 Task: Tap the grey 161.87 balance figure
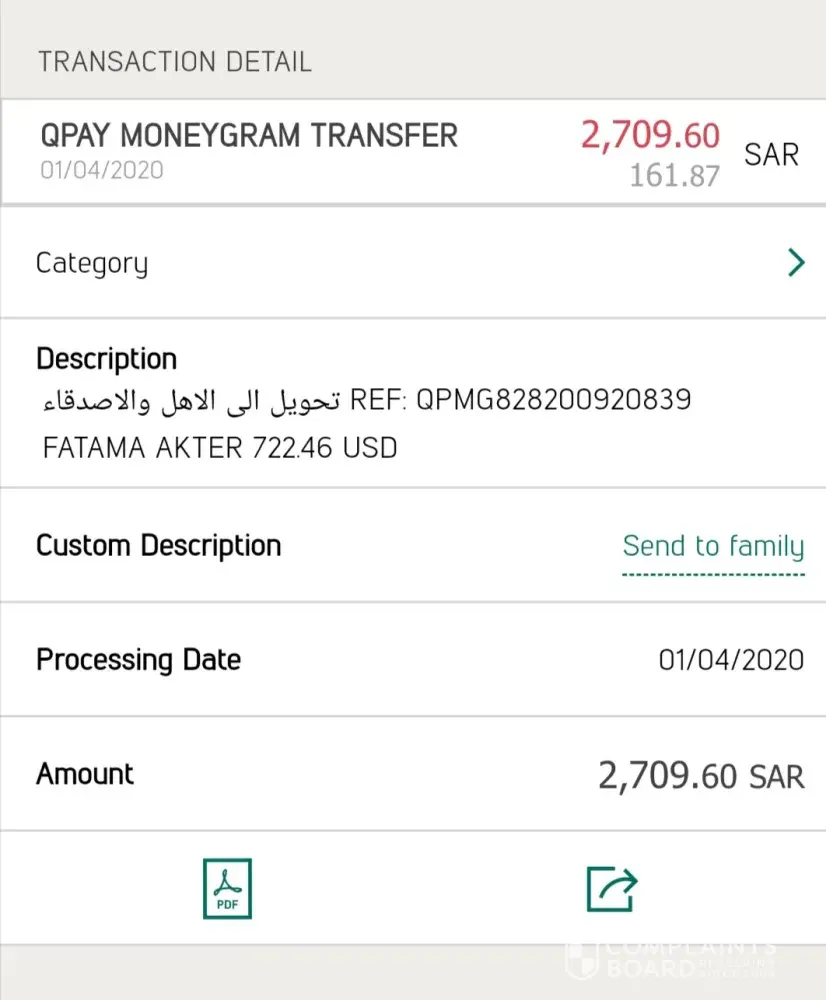(x=674, y=176)
